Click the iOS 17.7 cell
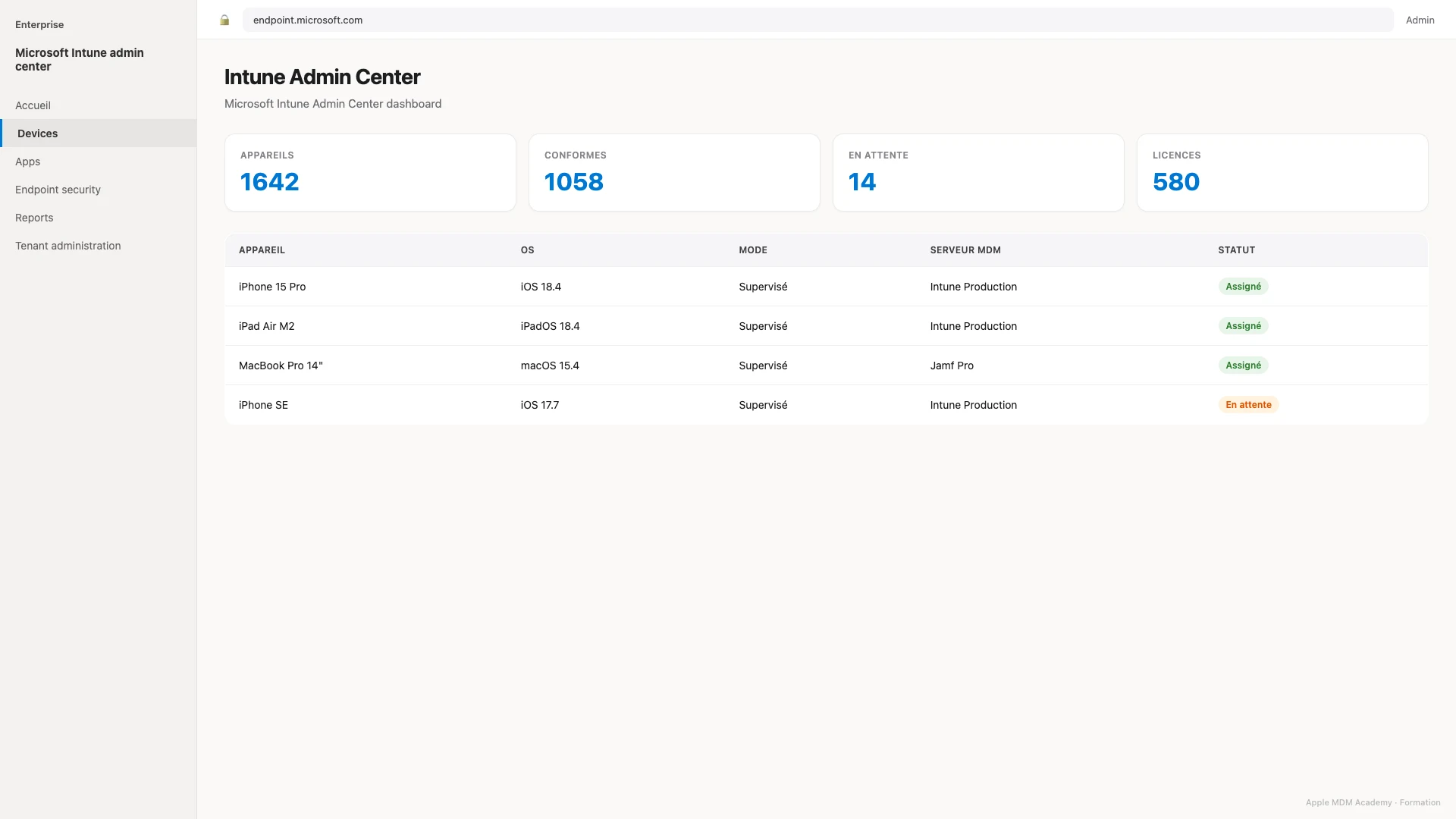Screen dimensions: 1456x819 (x=539, y=405)
